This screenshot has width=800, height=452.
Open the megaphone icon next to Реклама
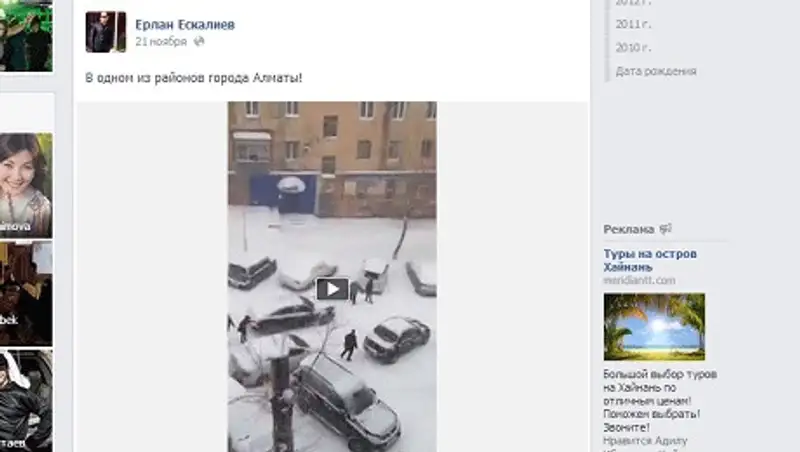[x=666, y=229]
